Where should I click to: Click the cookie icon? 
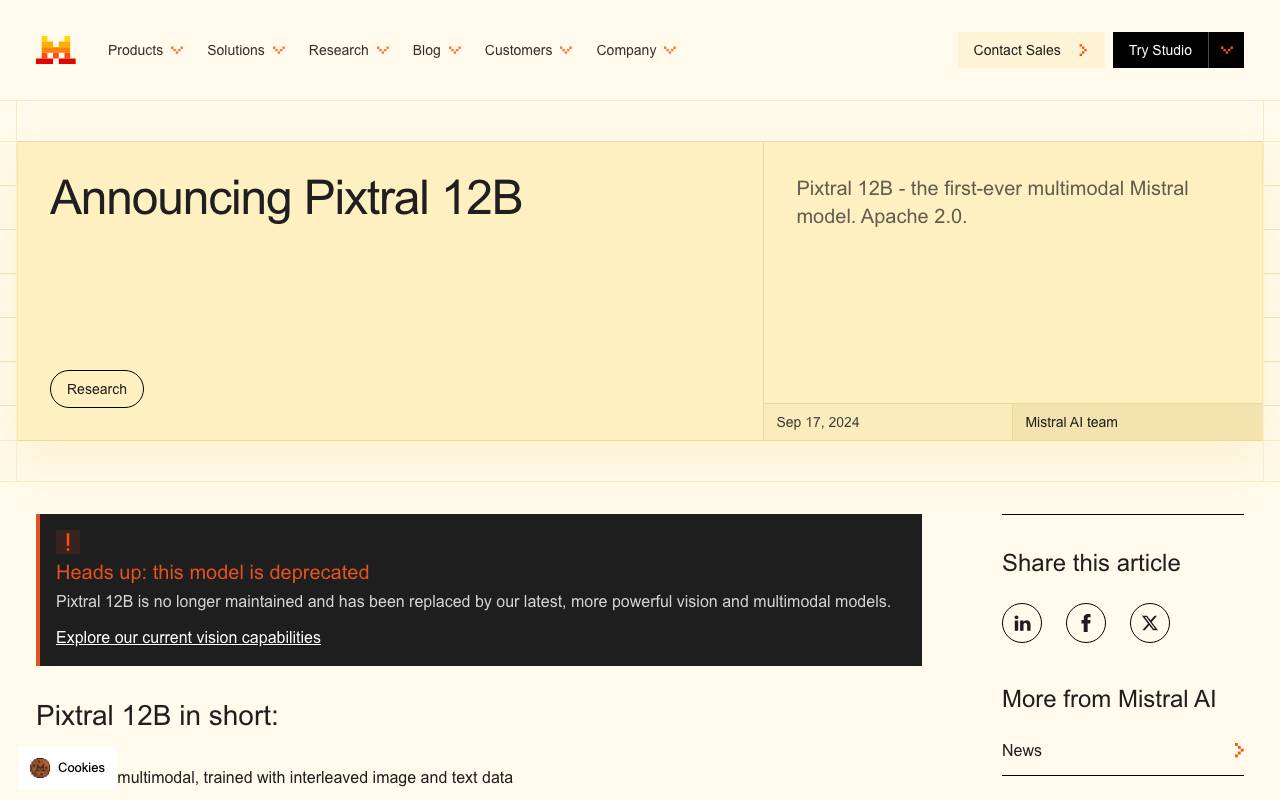click(x=40, y=768)
